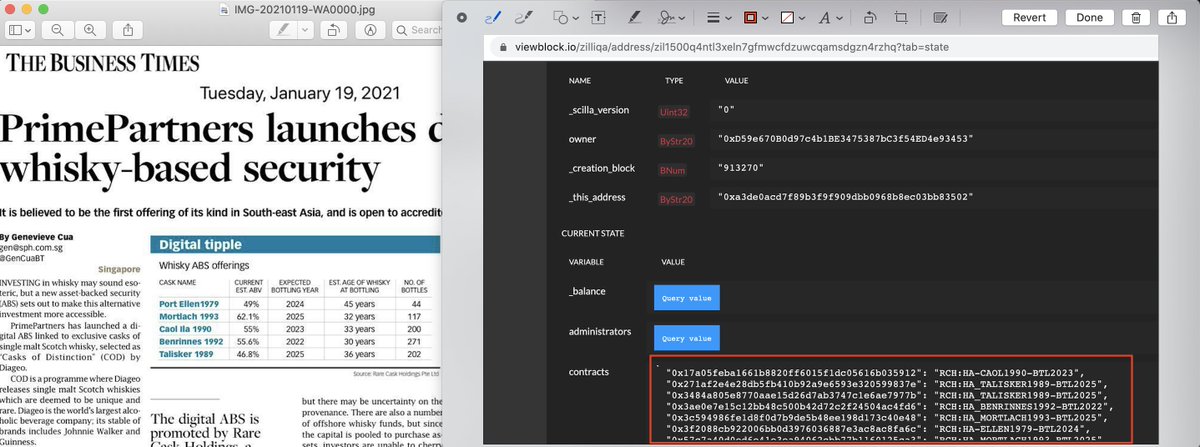The image size is (1200, 447).
Task: Open the Border Color red swatch
Action: (754, 17)
